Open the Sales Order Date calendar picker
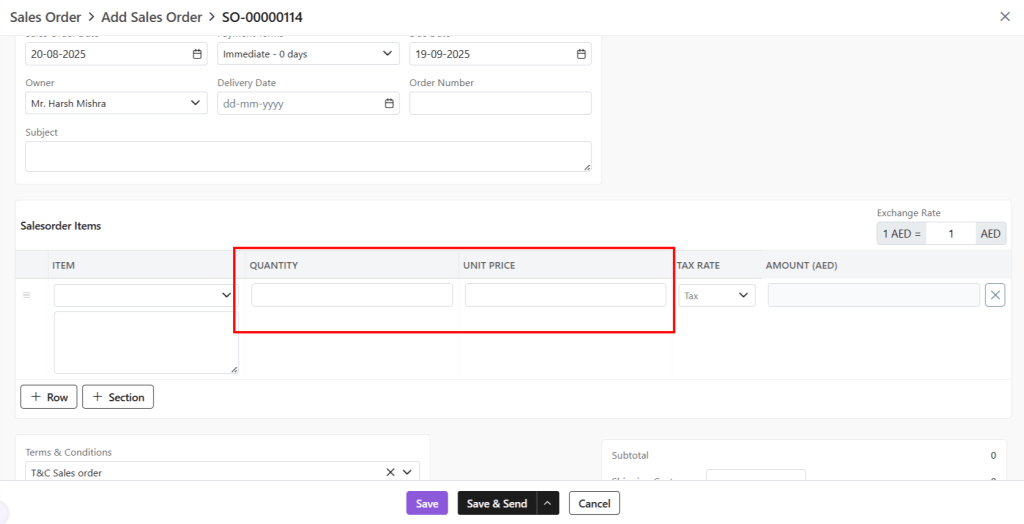Viewport: 1024px width, 524px height. click(x=197, y=54)
